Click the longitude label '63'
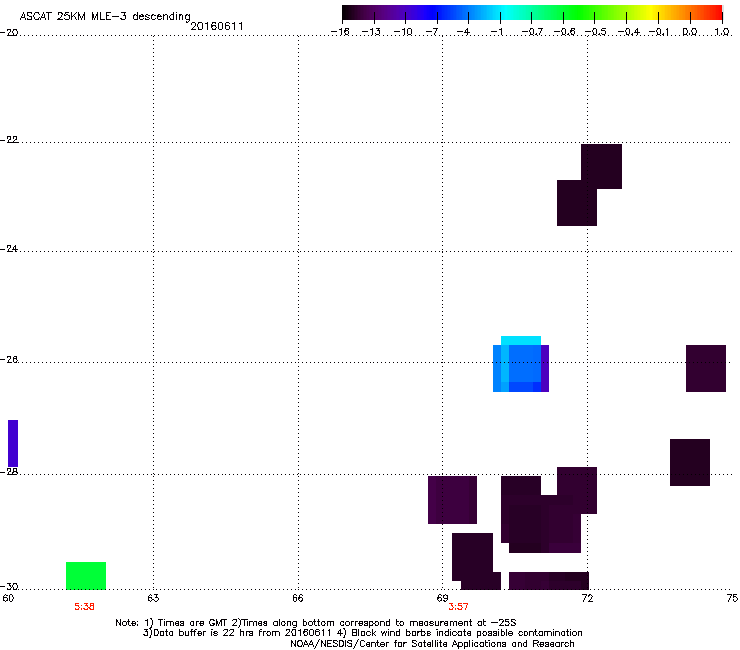Screen dimensions: 740x650 [x=153, y=598]
